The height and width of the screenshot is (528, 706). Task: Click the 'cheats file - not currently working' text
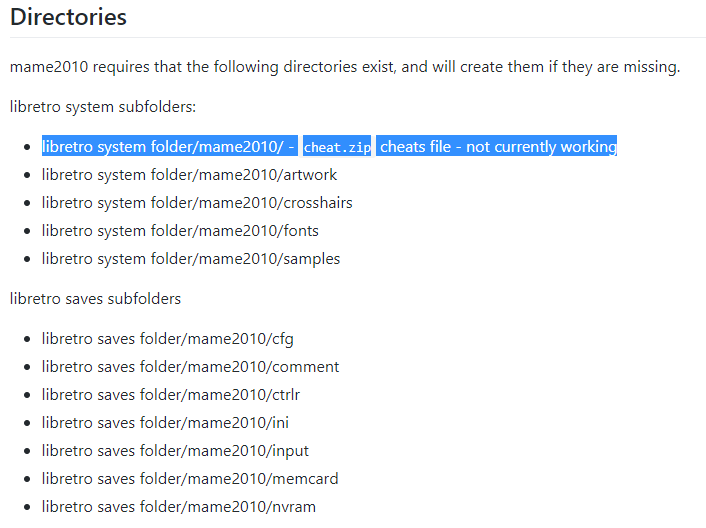[x=498, y=147]
